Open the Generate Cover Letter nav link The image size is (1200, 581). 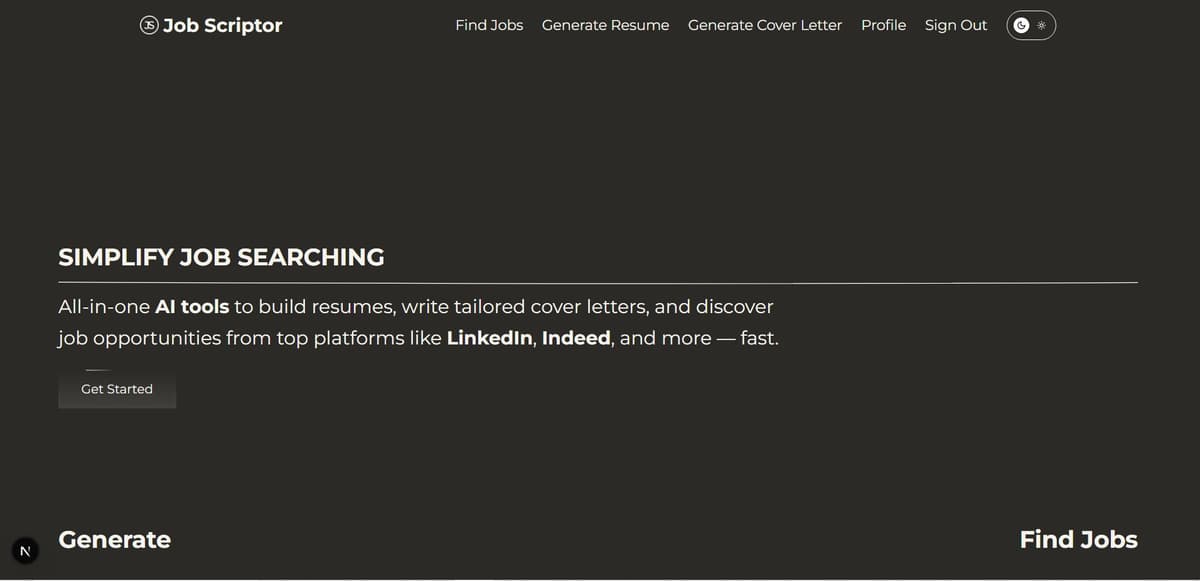click(765, 25)
